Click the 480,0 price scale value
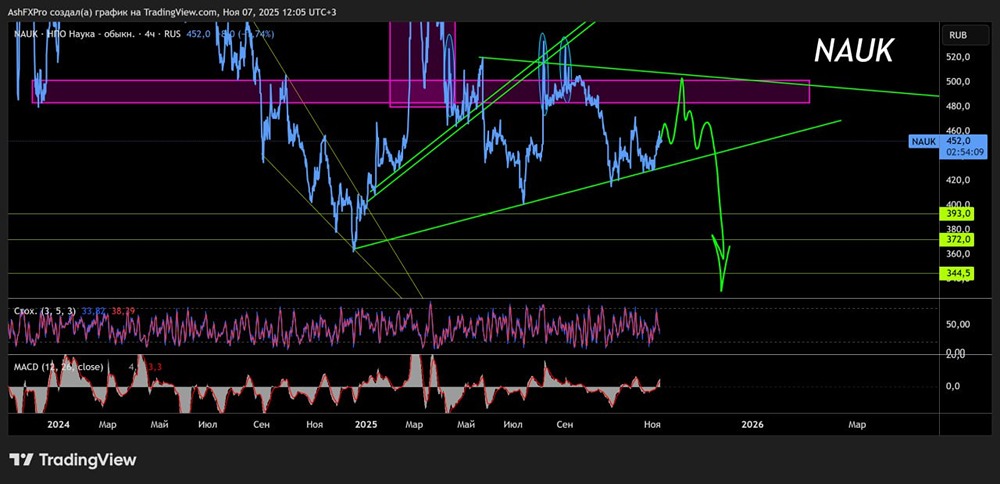Viewport: 1000px width, 484px height. coord(959,106)
